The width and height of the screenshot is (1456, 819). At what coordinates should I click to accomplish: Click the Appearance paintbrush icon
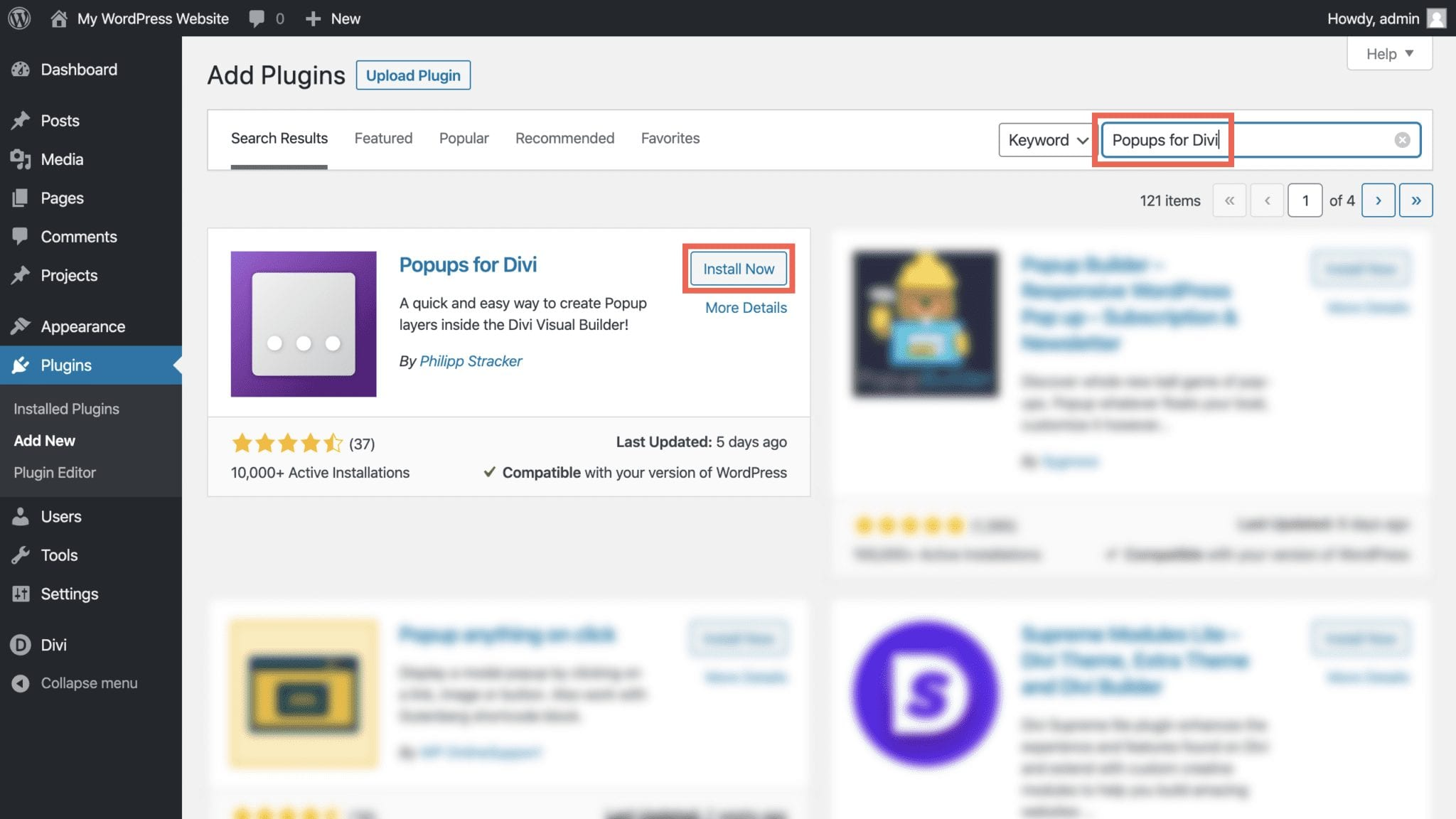21,326
